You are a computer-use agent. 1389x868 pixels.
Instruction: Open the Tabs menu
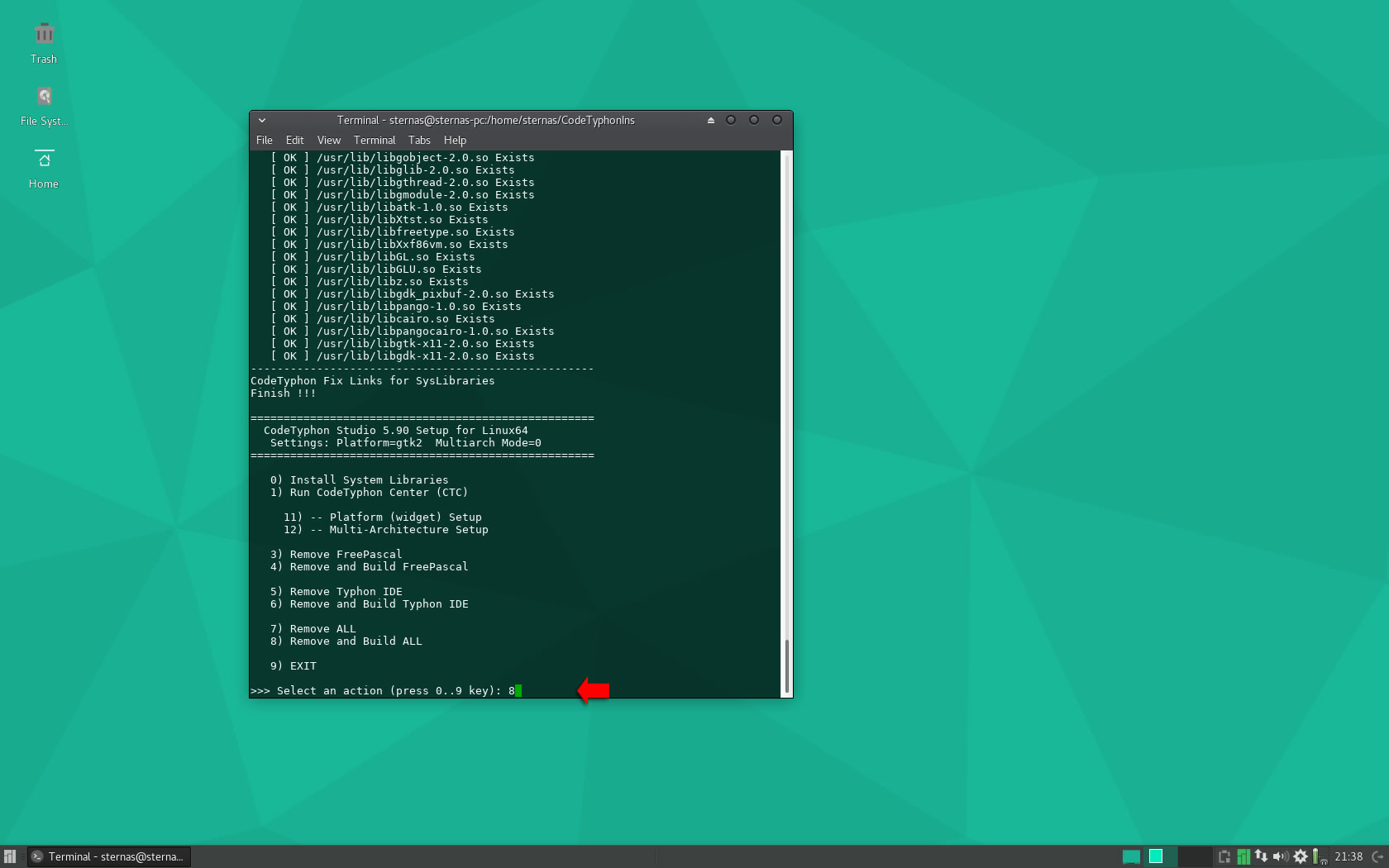point(419,141)
